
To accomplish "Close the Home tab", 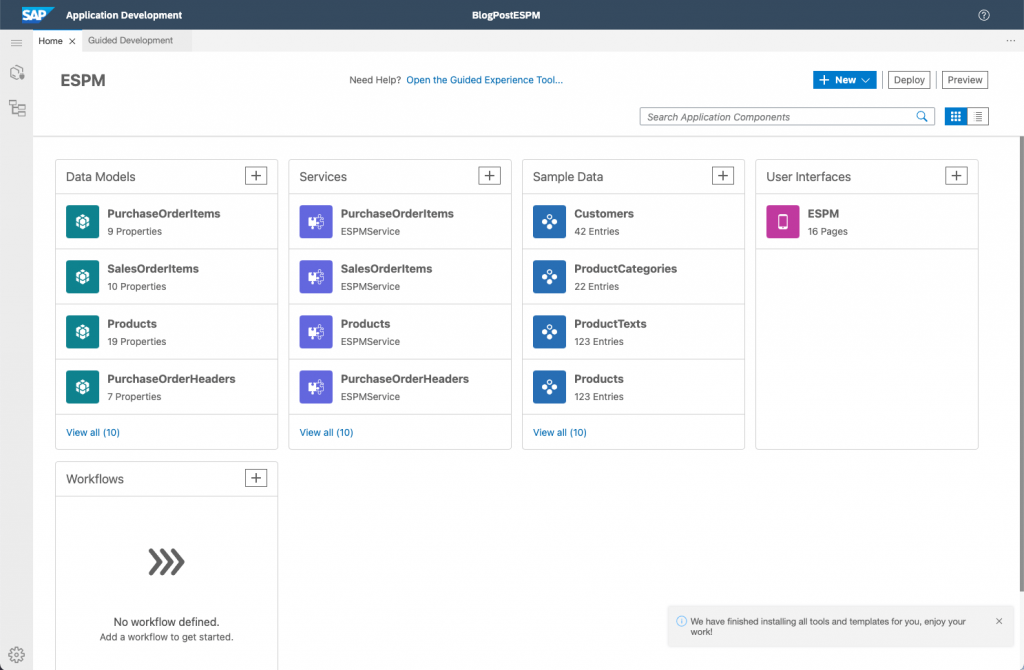I will [x=72, y=41].
